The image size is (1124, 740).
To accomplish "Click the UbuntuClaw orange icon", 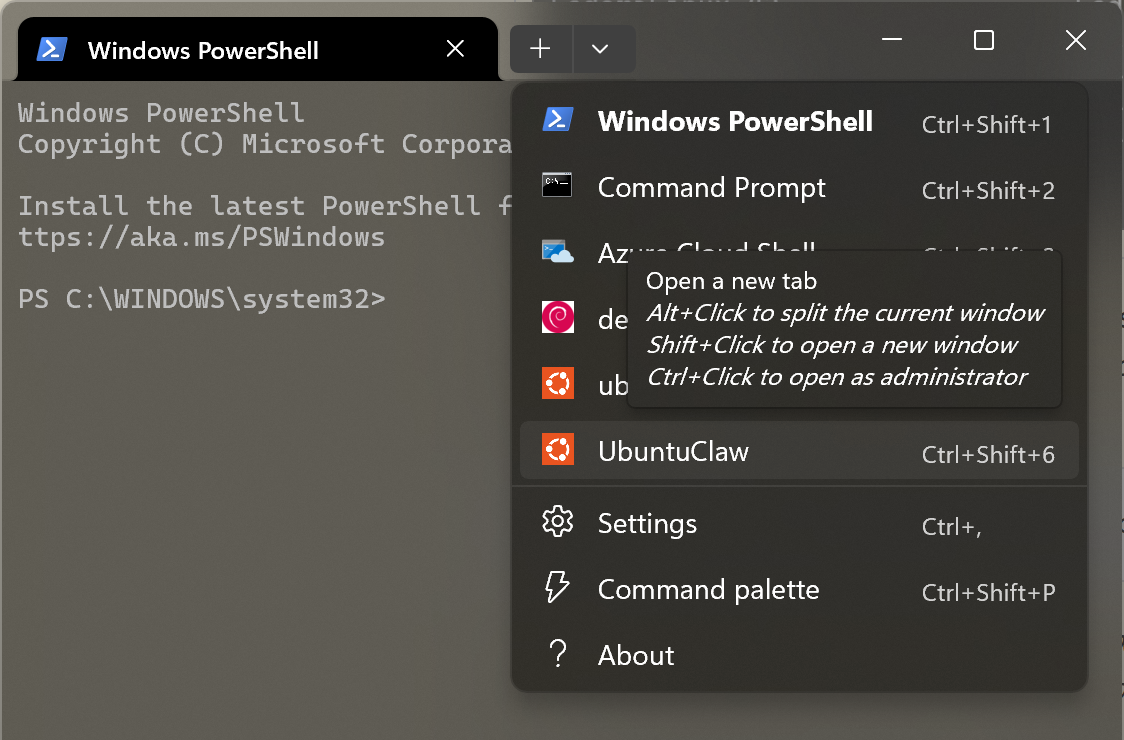I will coord(558,449).
